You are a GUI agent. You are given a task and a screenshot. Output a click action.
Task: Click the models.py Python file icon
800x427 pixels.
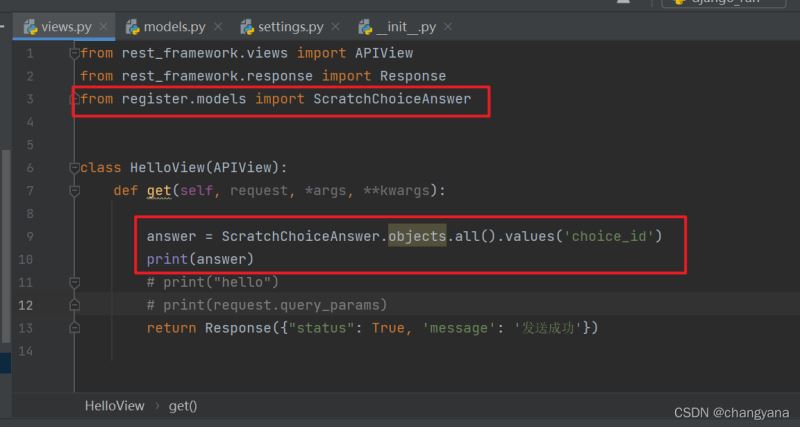(x=131, y=26)
